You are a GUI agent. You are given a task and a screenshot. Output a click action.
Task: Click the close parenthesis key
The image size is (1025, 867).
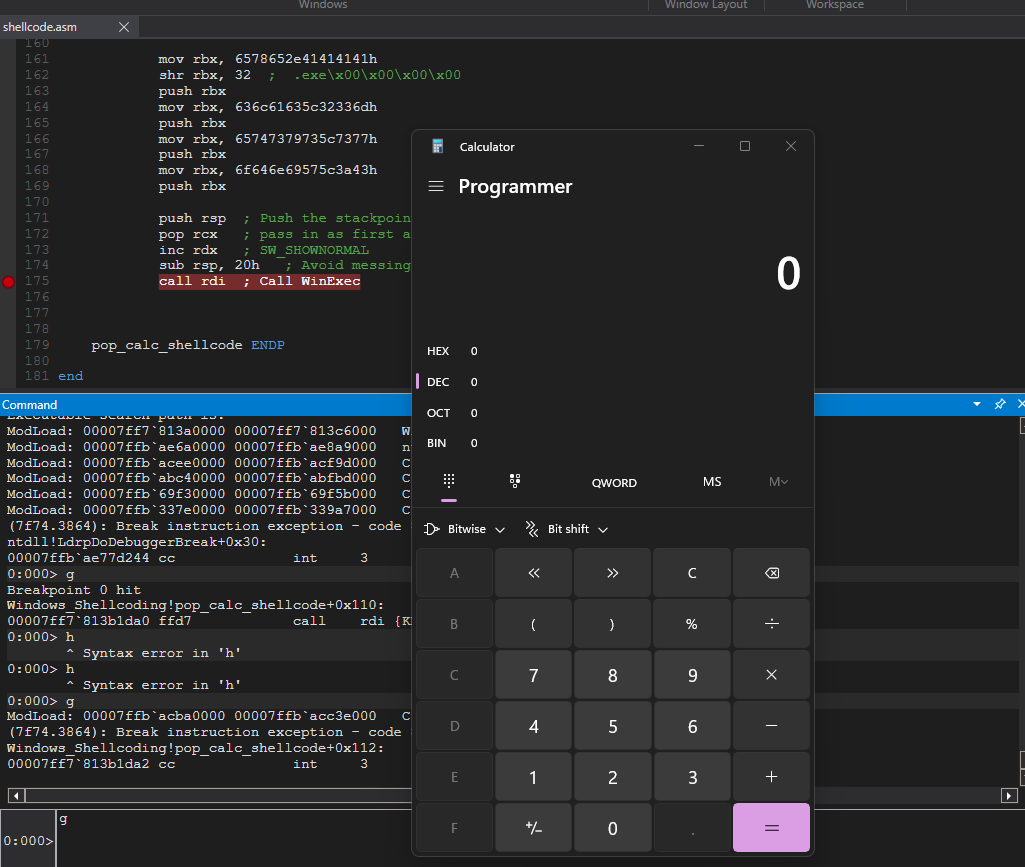pyautogui.click(x=613, y=624)
